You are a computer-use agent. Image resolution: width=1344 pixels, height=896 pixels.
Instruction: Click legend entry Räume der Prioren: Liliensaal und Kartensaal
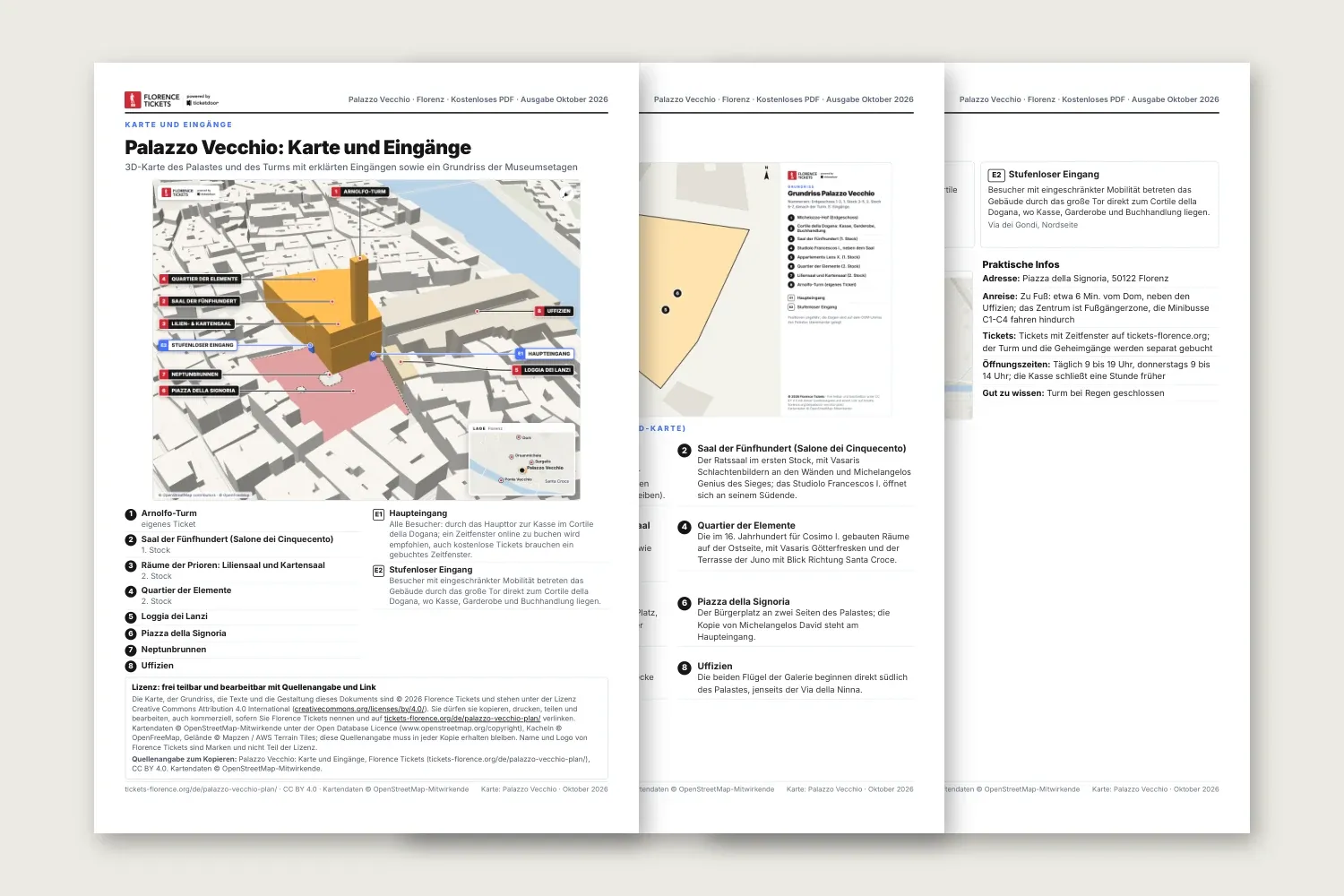coord(242,571)
